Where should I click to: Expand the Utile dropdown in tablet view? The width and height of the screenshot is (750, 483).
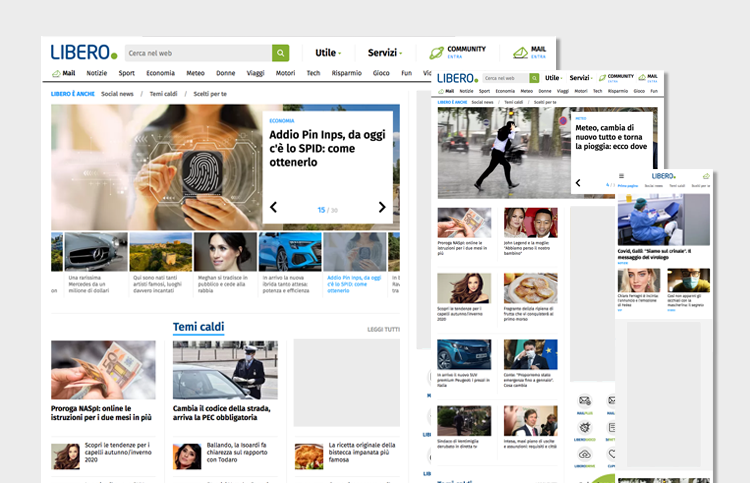click(x=553, y=78)
